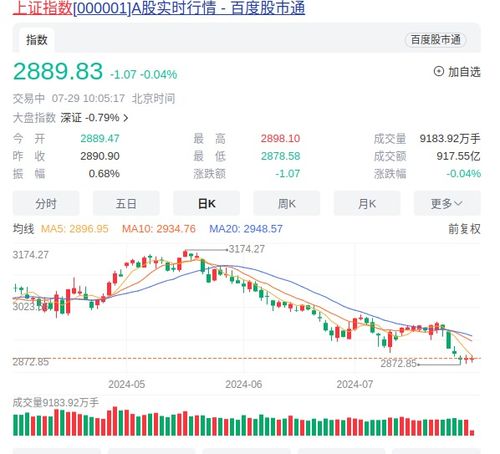Click 最高 value 2898.10
Screen dimensions: 500x454
(280, 138)
